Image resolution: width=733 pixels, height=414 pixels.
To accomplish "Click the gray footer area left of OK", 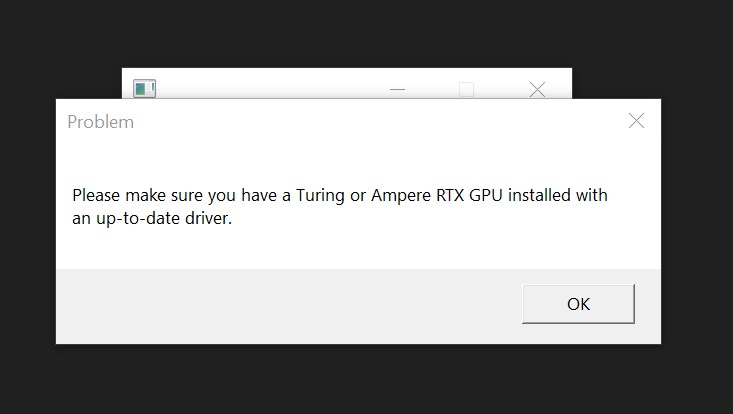I will tap(280, 305).
